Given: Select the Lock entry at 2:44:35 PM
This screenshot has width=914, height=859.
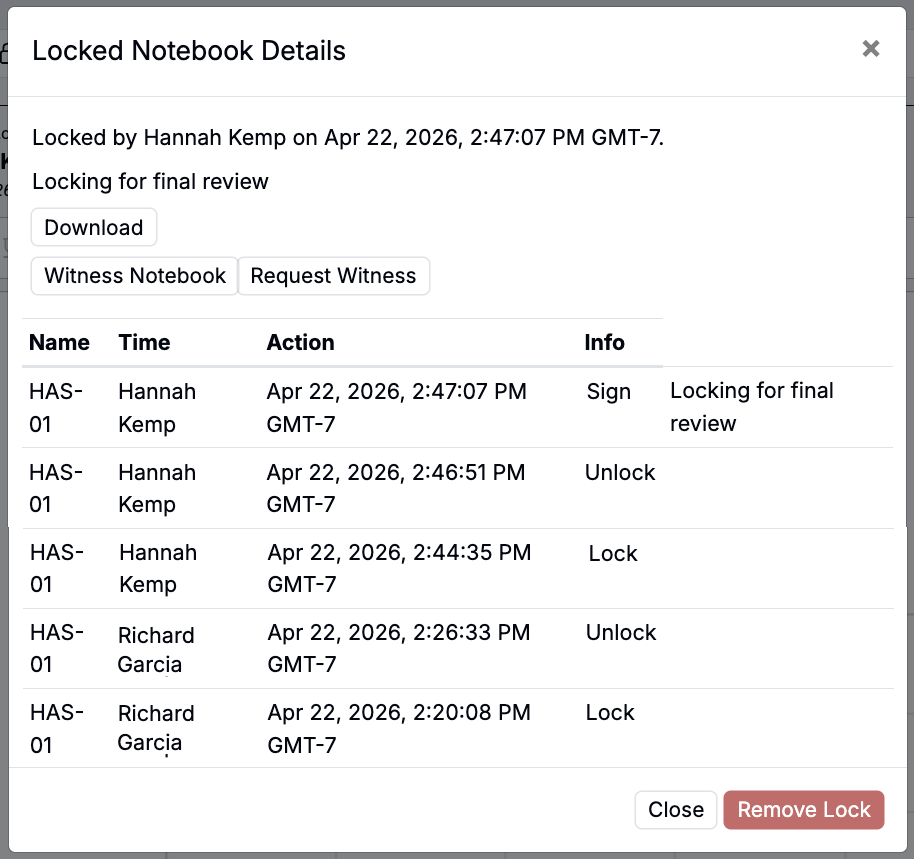Looking at the screenshot, I should coord(613,554).
